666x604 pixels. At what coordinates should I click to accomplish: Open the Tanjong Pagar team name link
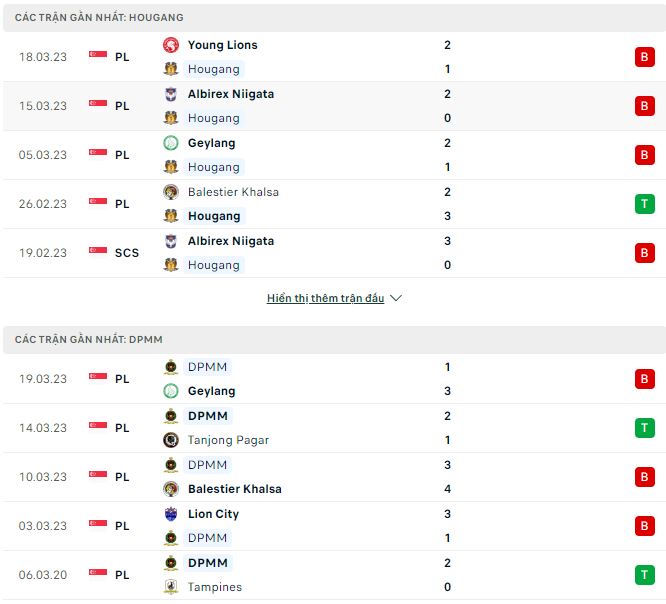pyautogui.click(x=228, y=440)
